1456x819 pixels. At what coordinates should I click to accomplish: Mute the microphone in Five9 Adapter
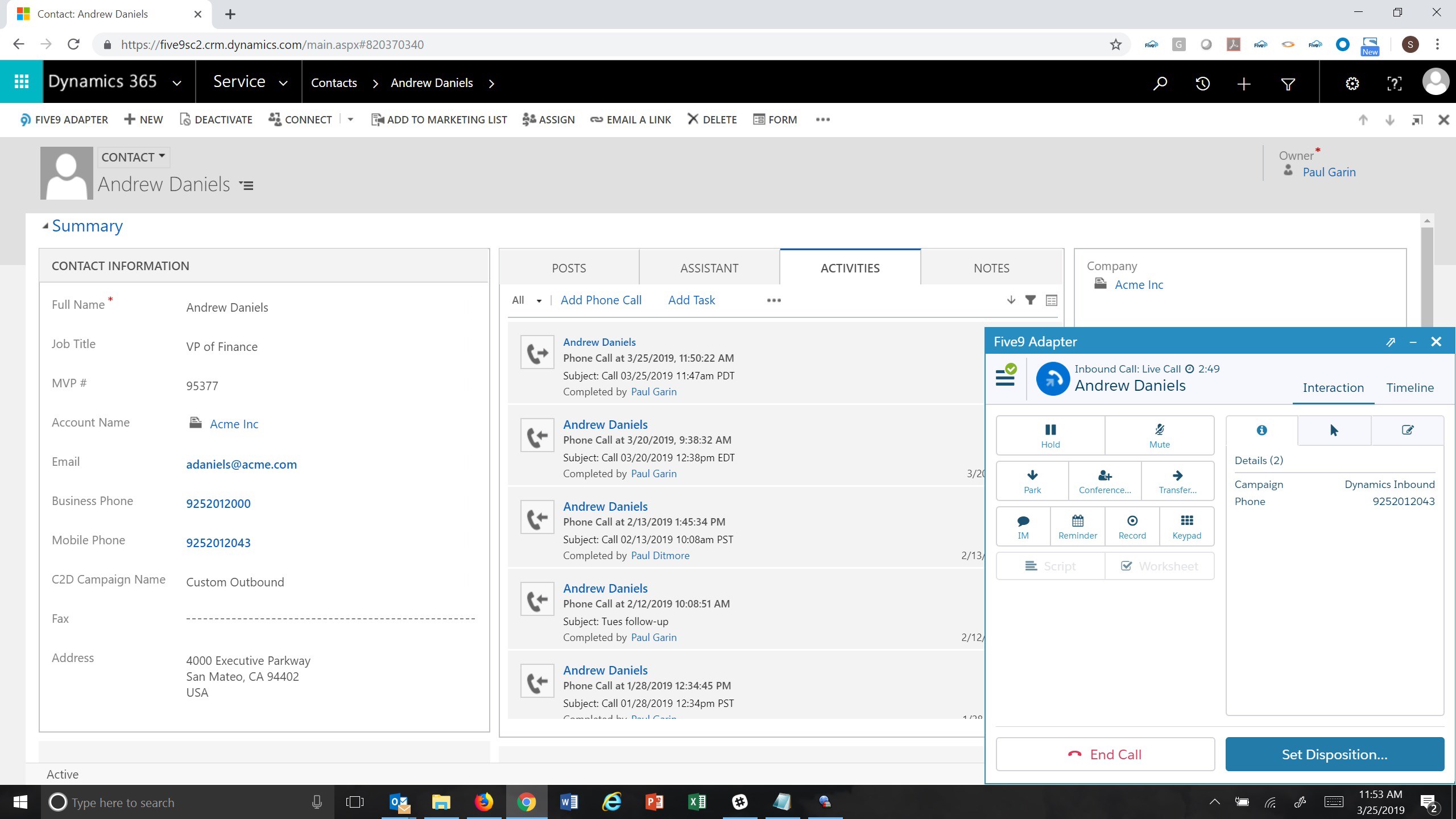coord(1159,436)
